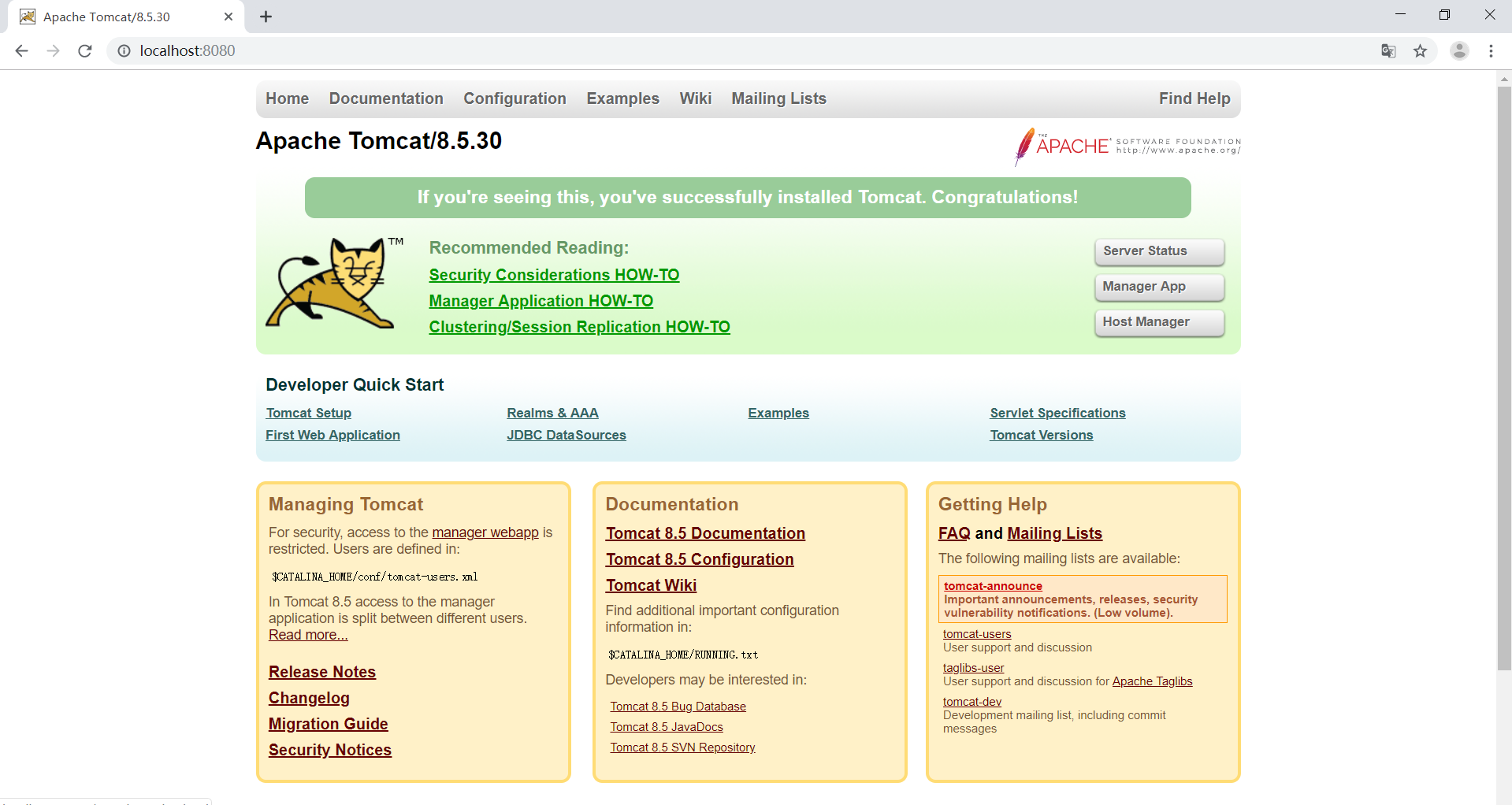Viewport: 1512px width, 805px height.
Task: Click the Host Manager button
Action: tap(1159, 322)
